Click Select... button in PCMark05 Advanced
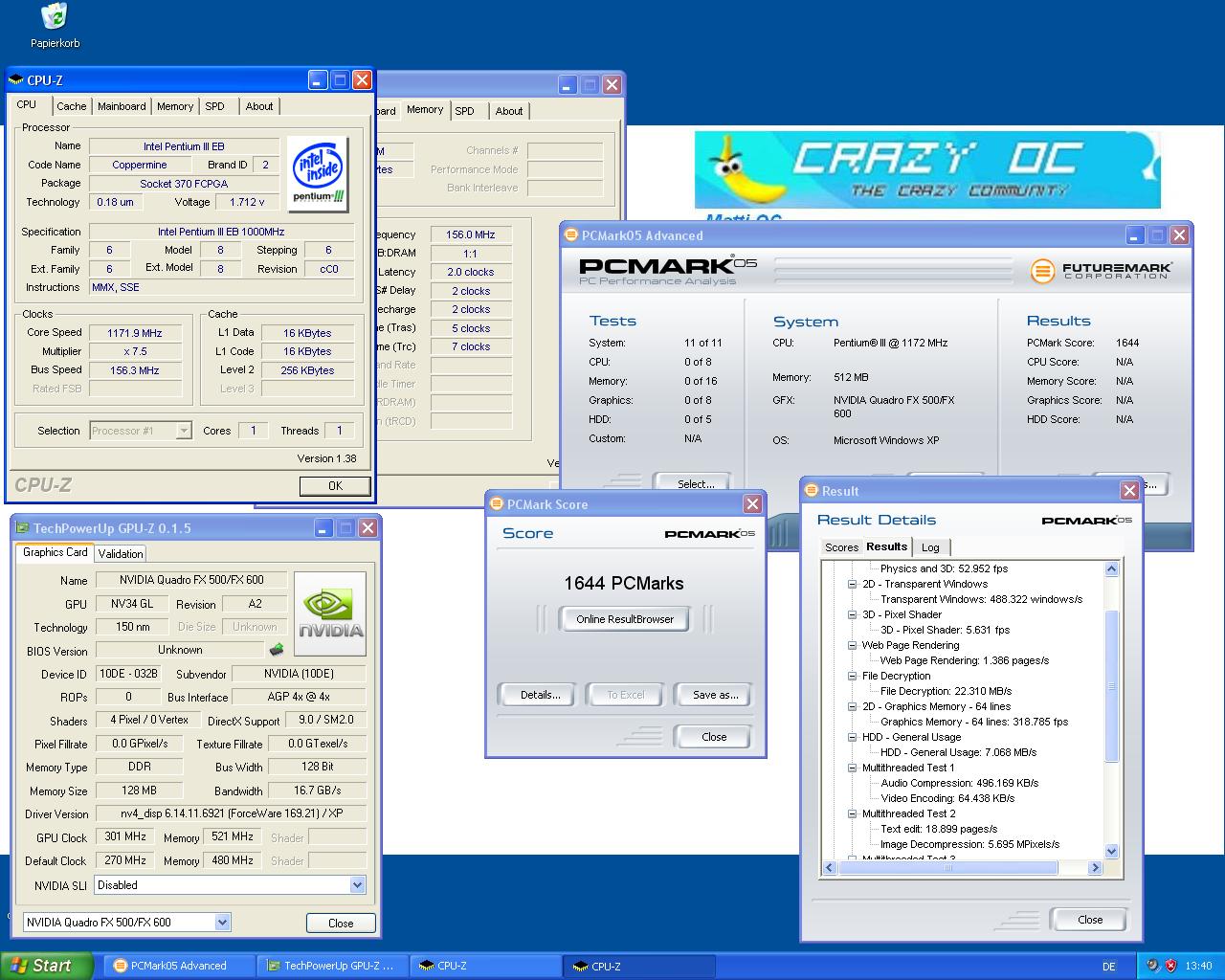The height and width of the screenshot is (980, 1225). pos(696,483)
